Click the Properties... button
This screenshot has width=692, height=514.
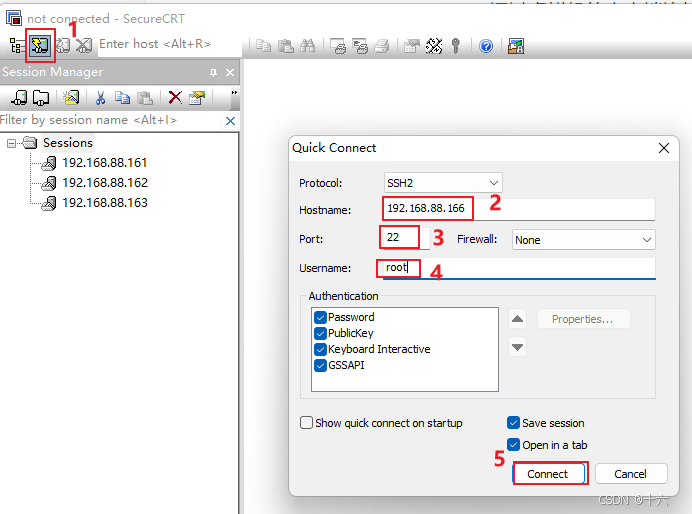[x=583, y=319]
